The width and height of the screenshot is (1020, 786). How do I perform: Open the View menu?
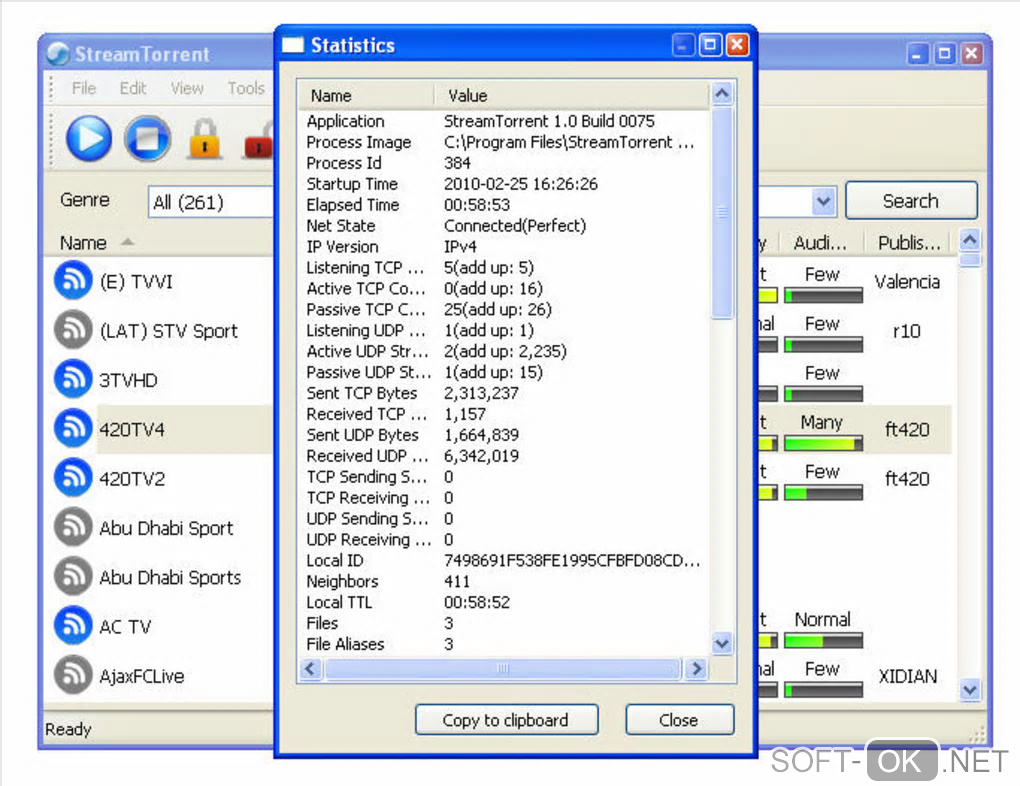tap(187, 88)
